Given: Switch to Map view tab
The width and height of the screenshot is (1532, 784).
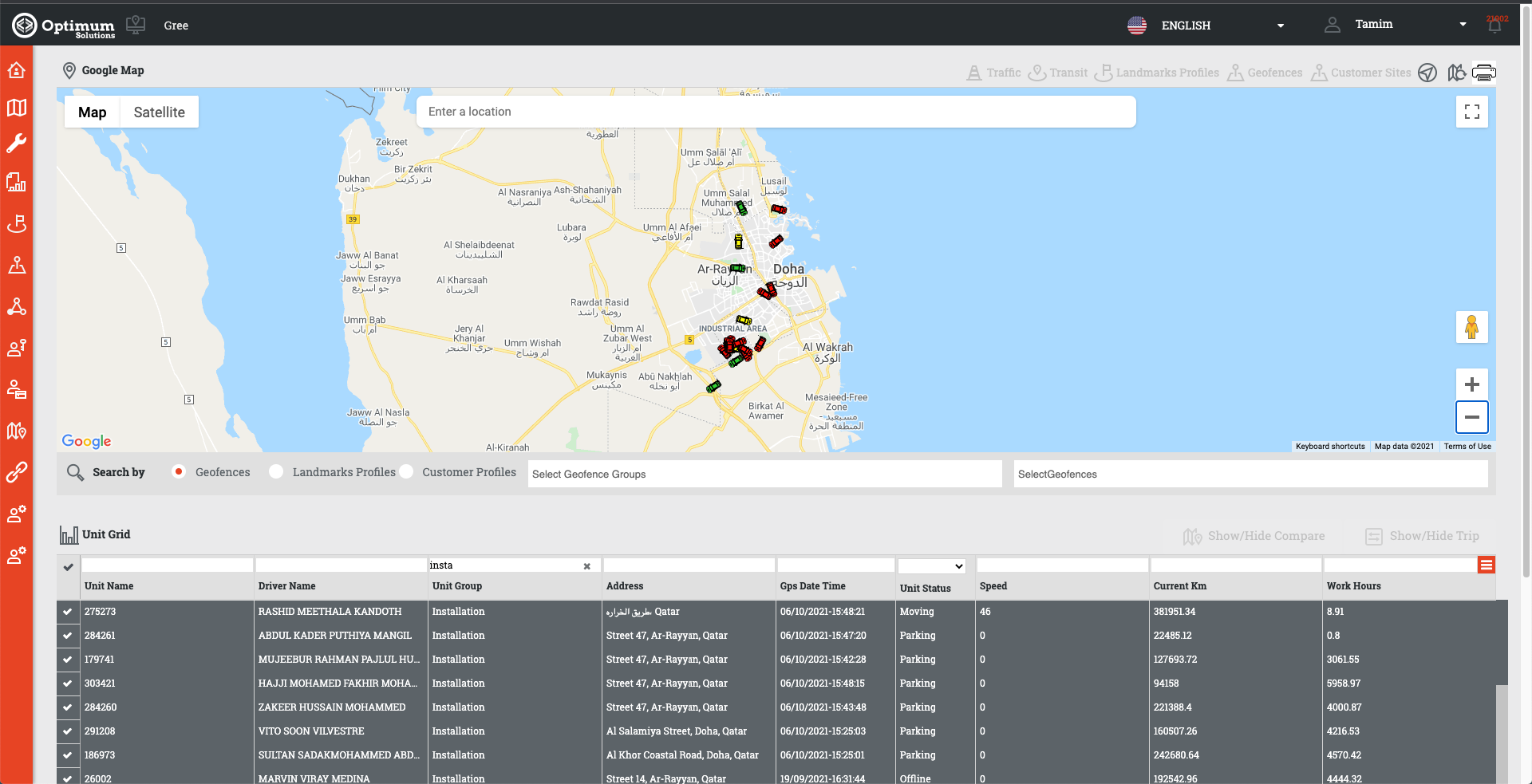Looking at the screenshot, I should click(x=93, y=112).
